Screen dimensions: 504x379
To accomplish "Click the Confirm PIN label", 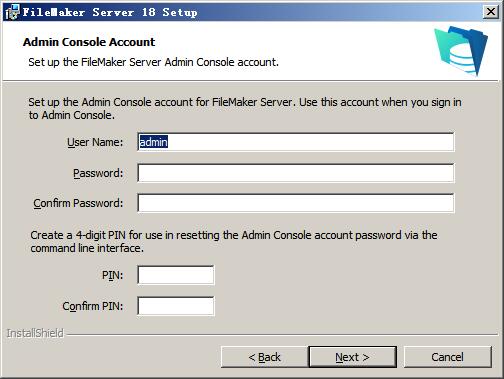I will pos(93,306).
